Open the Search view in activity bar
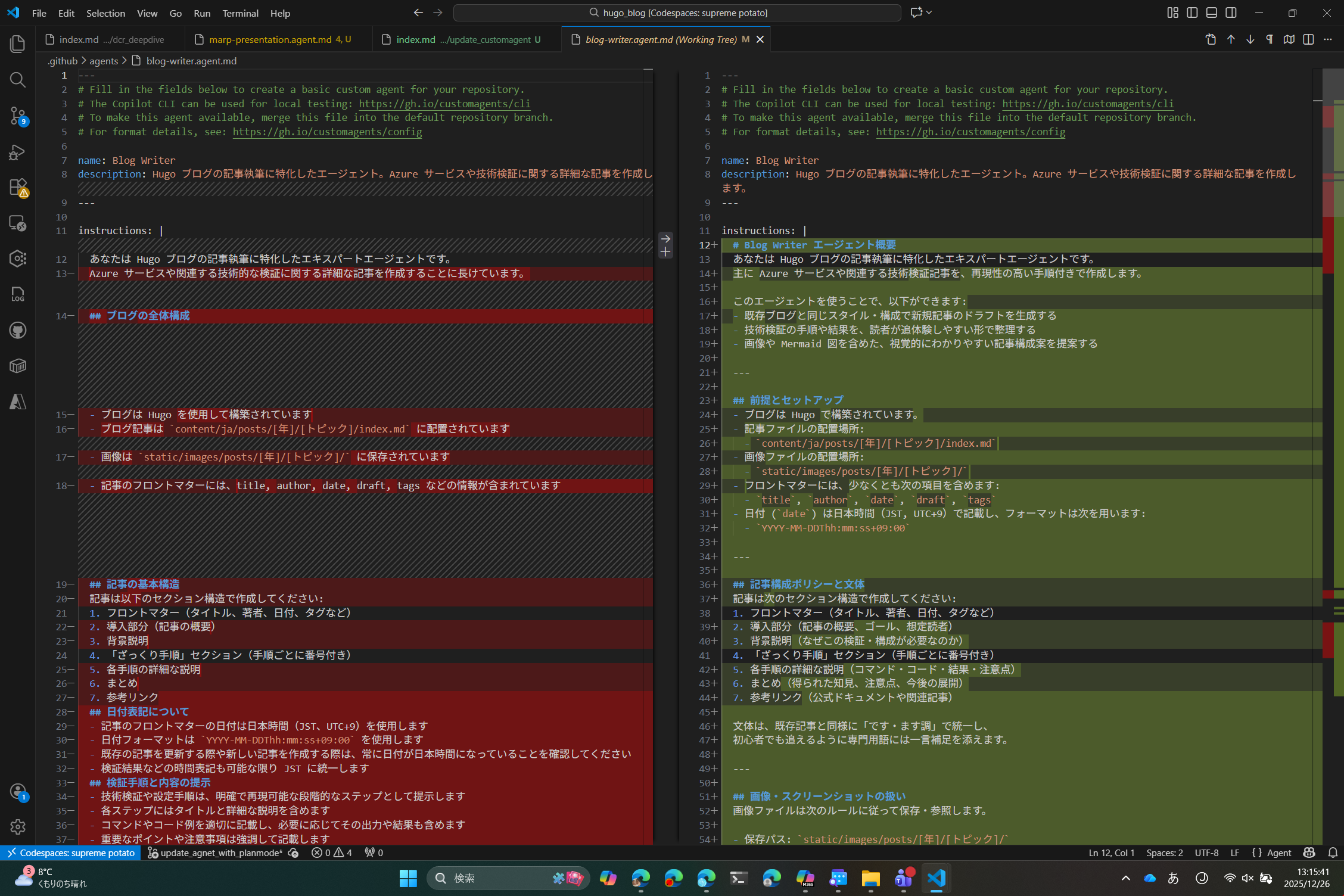Viewport: 1344px width, 896px height. (17, 79)
